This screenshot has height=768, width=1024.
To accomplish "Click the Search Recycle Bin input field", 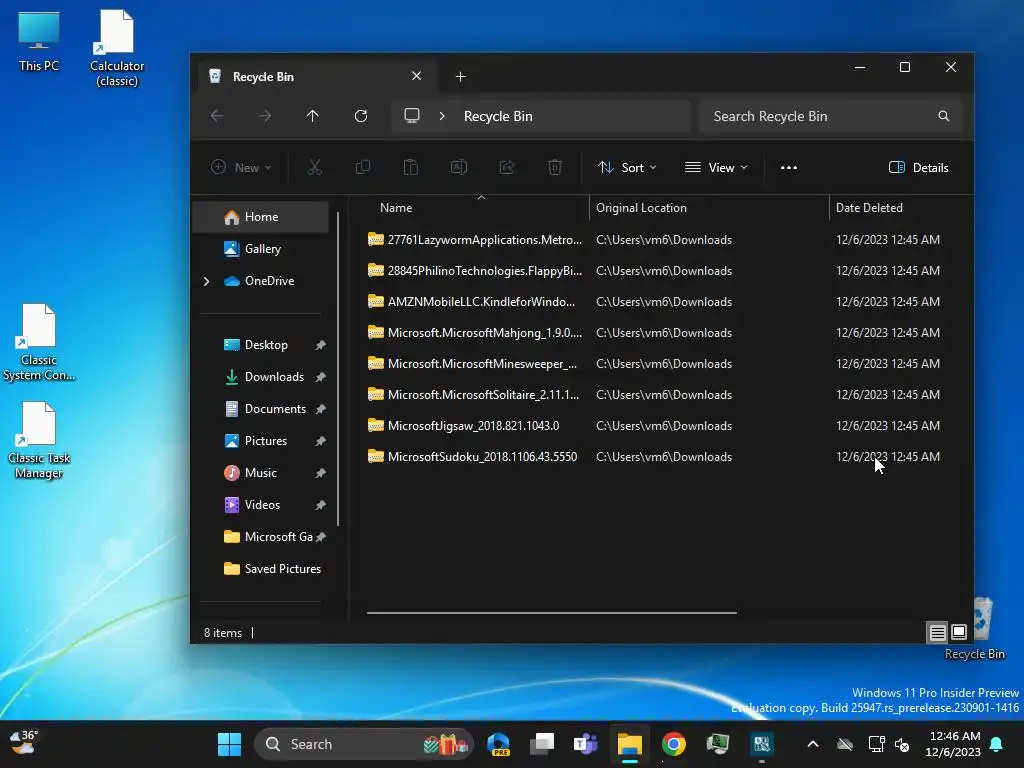I will point(830,116).
